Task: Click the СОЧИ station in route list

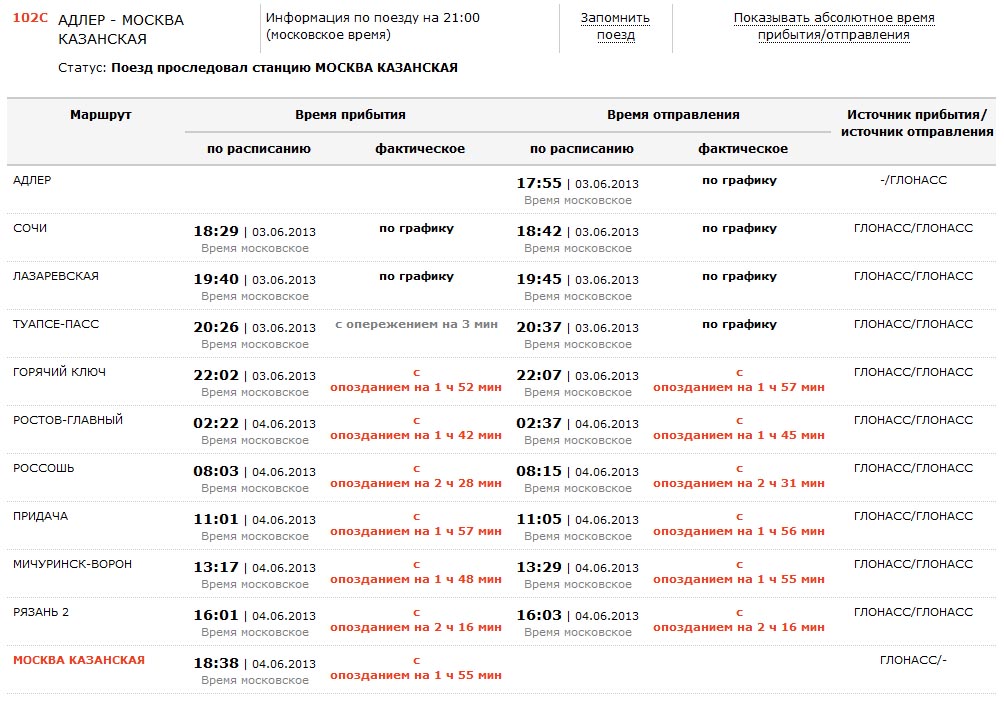Action: pyautogui.click(x=30, y=228)
